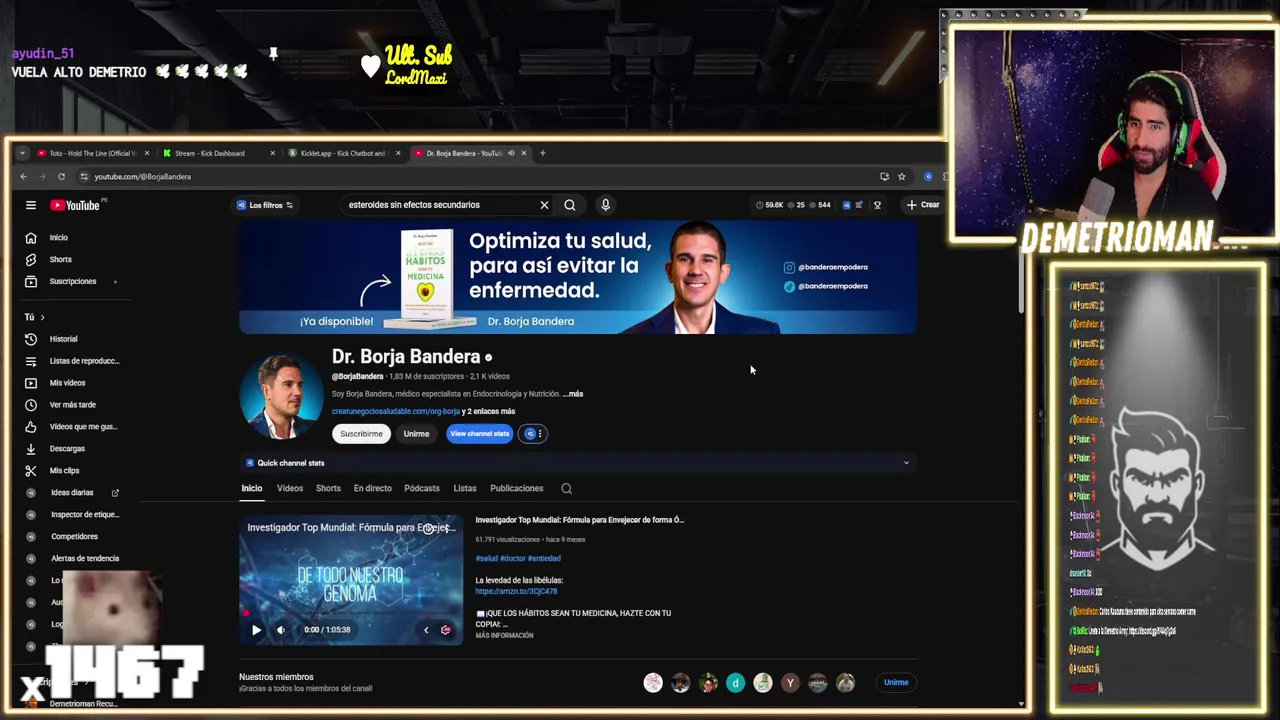Open the Crear menu
Viewport: 1280px width, 720px height.
click(x=923, y=205)
